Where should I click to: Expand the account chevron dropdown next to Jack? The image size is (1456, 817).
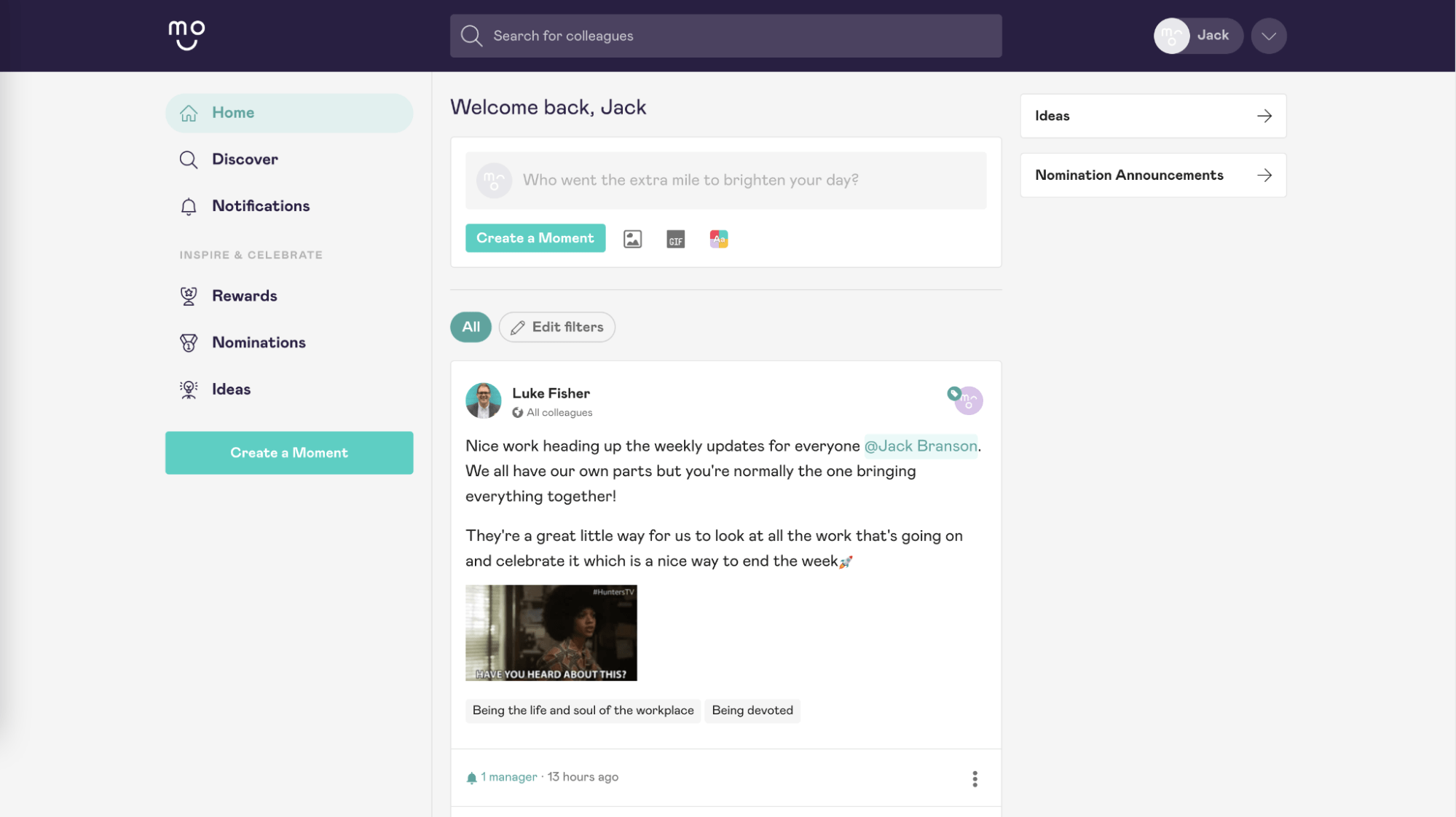(1268, 36)
